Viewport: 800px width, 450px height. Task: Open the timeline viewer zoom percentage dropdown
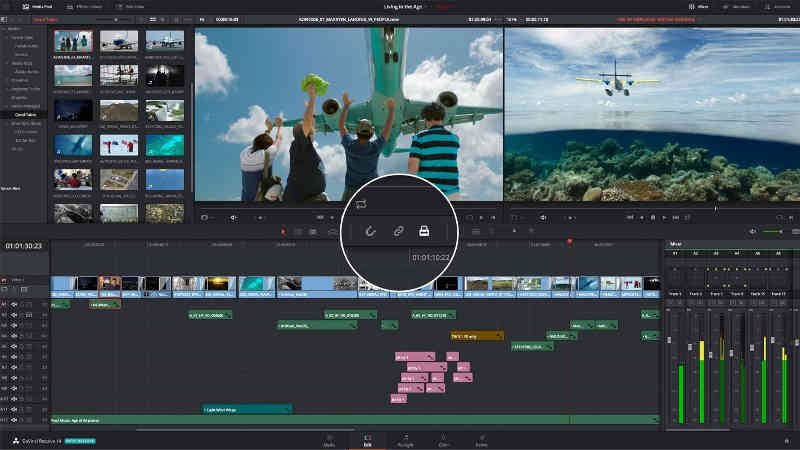pyautogui.click(x=512, y=19)
